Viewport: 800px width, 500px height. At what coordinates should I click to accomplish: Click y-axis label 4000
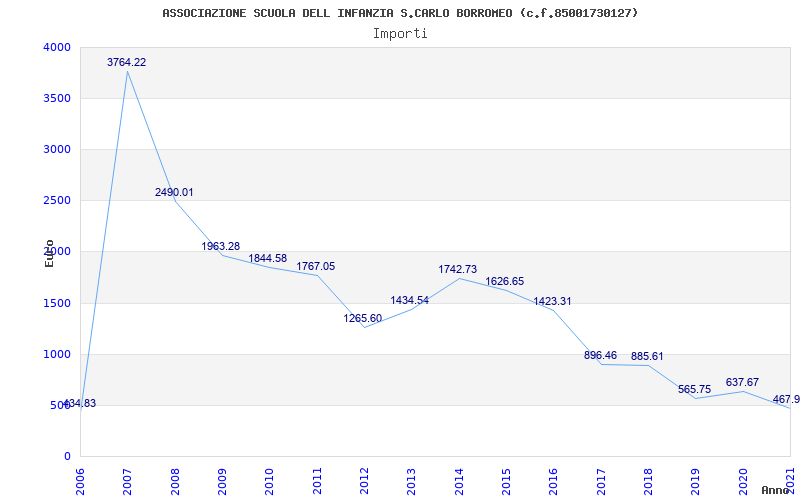click(57, 47)
